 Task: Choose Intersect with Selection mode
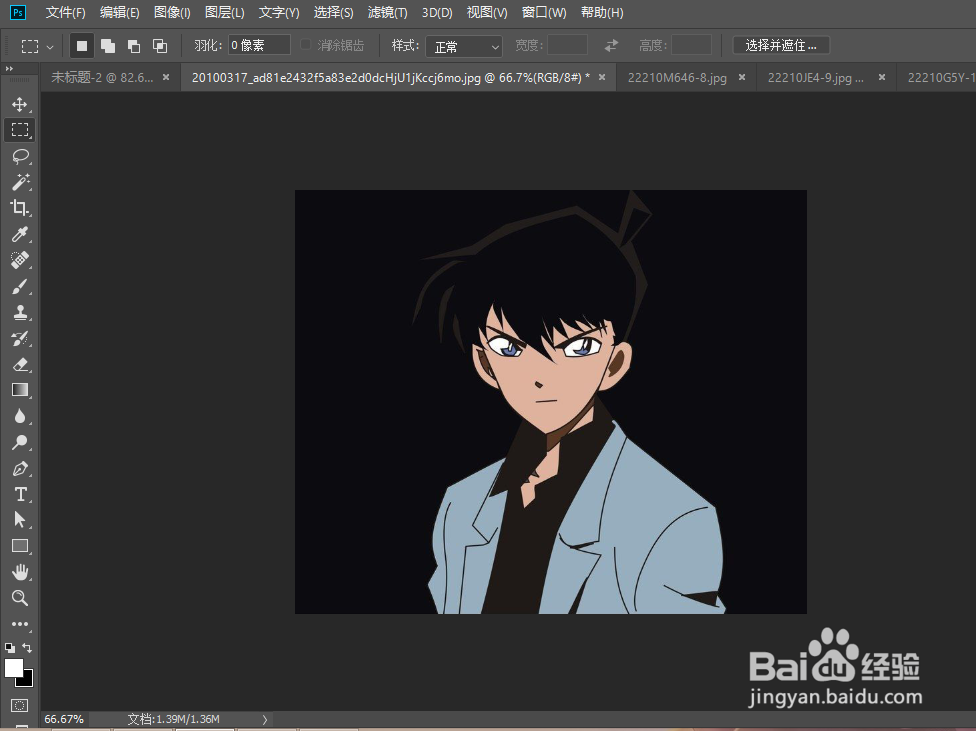click(x=160, y=45)
